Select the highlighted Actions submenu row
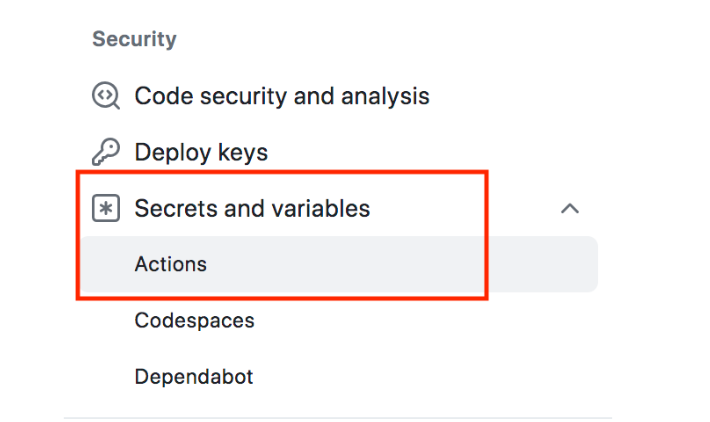This screenshot has width=710, height=422. click(340, 265)
